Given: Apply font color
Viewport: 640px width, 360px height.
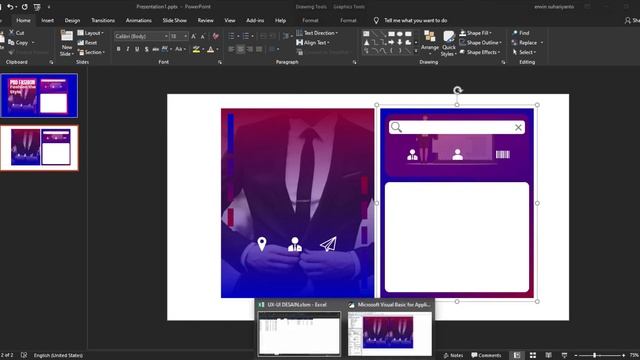Looking at the screenshot, I should [x=211, y=49].
